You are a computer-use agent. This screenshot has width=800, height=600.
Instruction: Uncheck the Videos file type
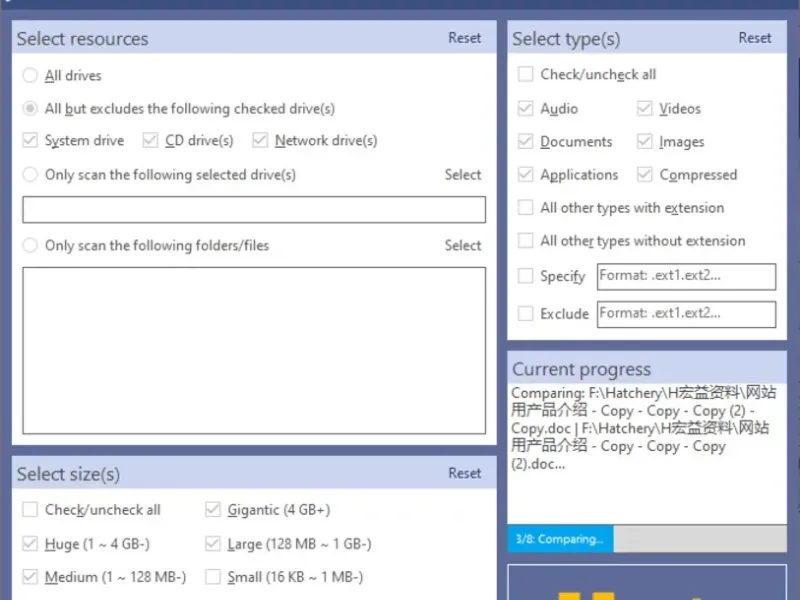click(645, 109)
